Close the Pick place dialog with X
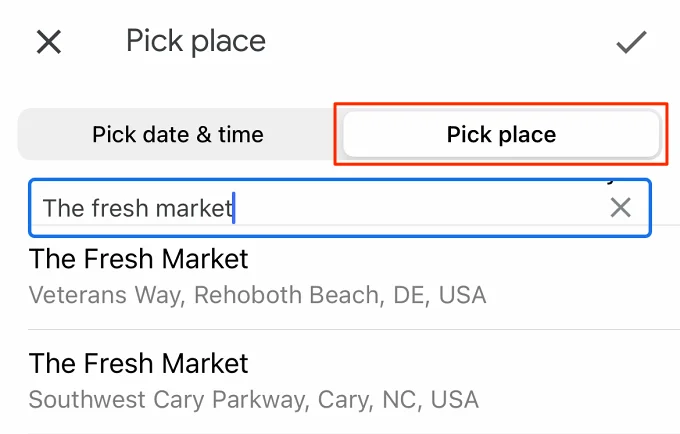680x434 pixels. pos(49,42)
